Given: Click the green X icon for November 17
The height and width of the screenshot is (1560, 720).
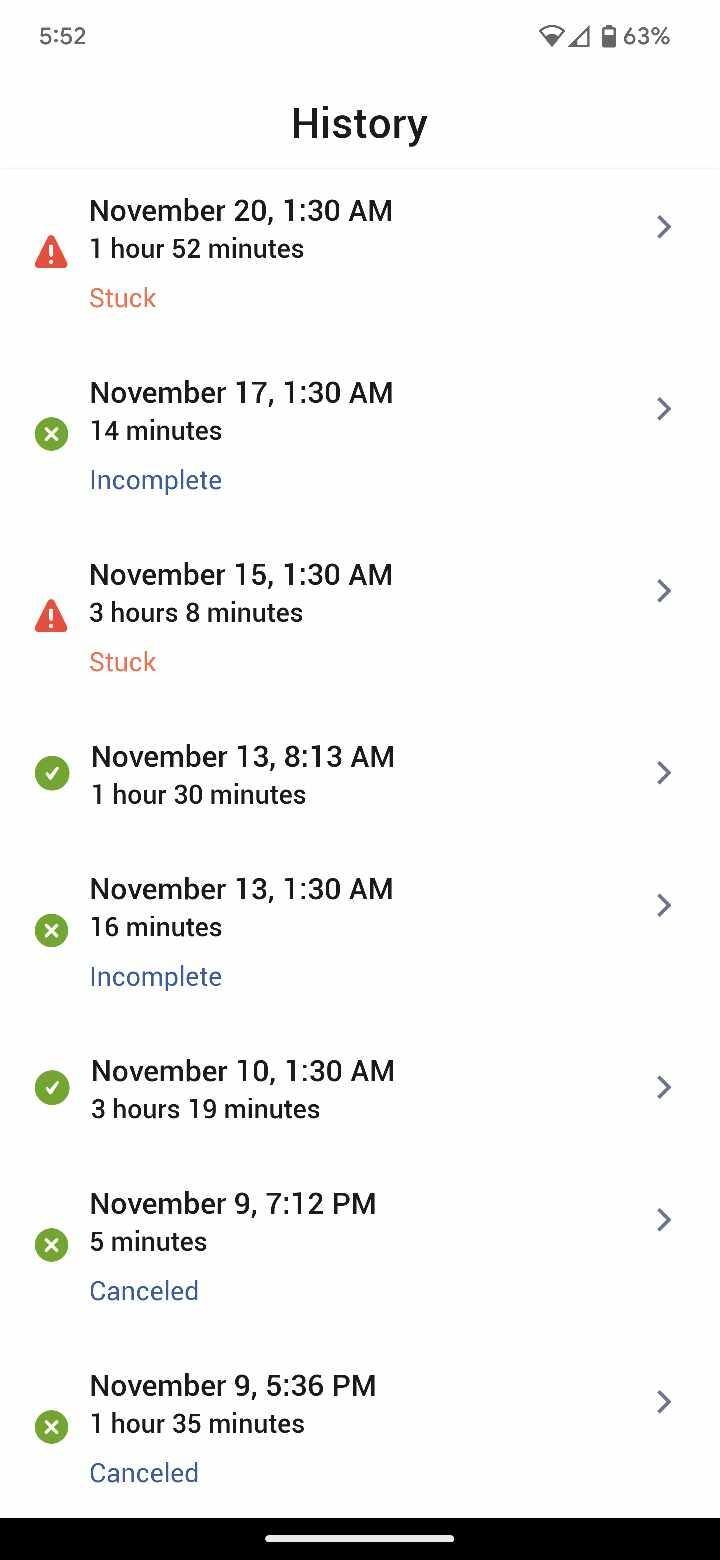Looking at the screenshot, I should (x=51, y=434).
